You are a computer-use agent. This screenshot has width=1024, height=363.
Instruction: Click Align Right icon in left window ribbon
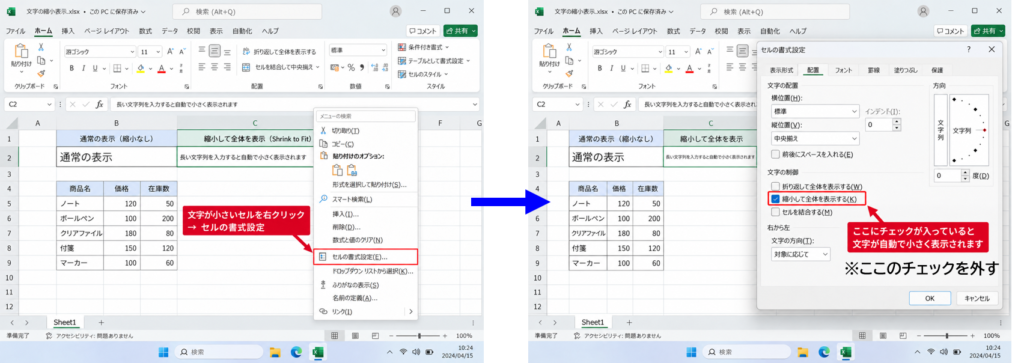point(227,67)
